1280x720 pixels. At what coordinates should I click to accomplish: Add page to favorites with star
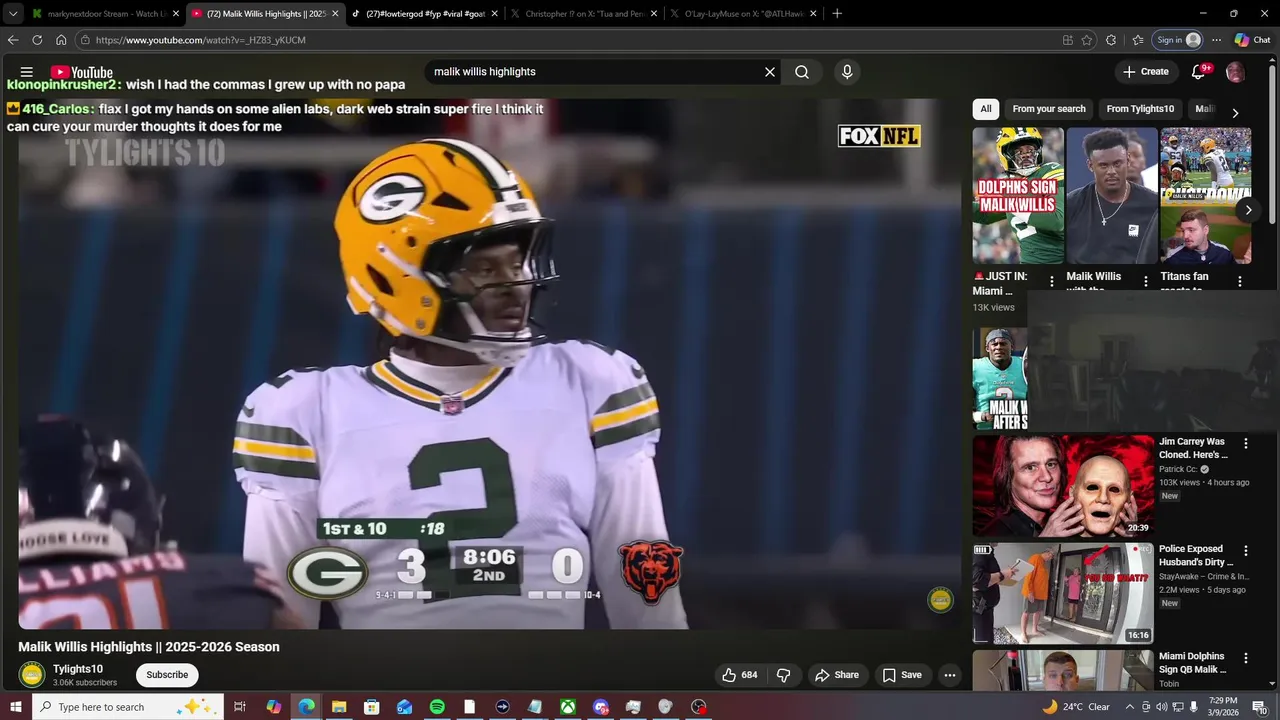pyautogui.click(x=1087, y=40)
